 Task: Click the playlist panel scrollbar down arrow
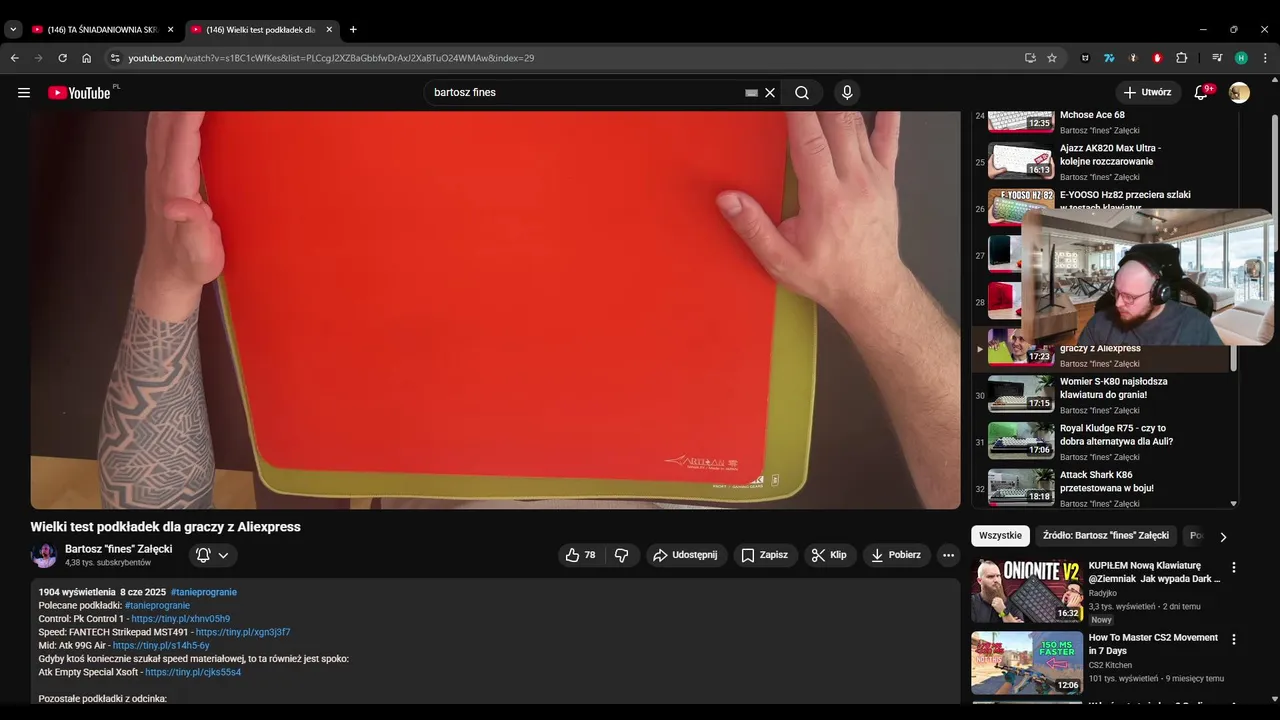pyautogui.click(x=1233, y=504)
